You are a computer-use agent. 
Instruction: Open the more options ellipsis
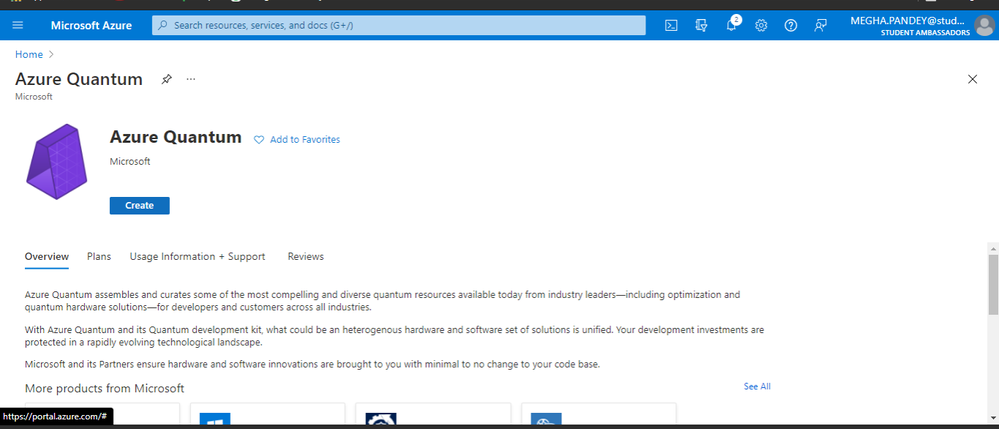point(191,79)
